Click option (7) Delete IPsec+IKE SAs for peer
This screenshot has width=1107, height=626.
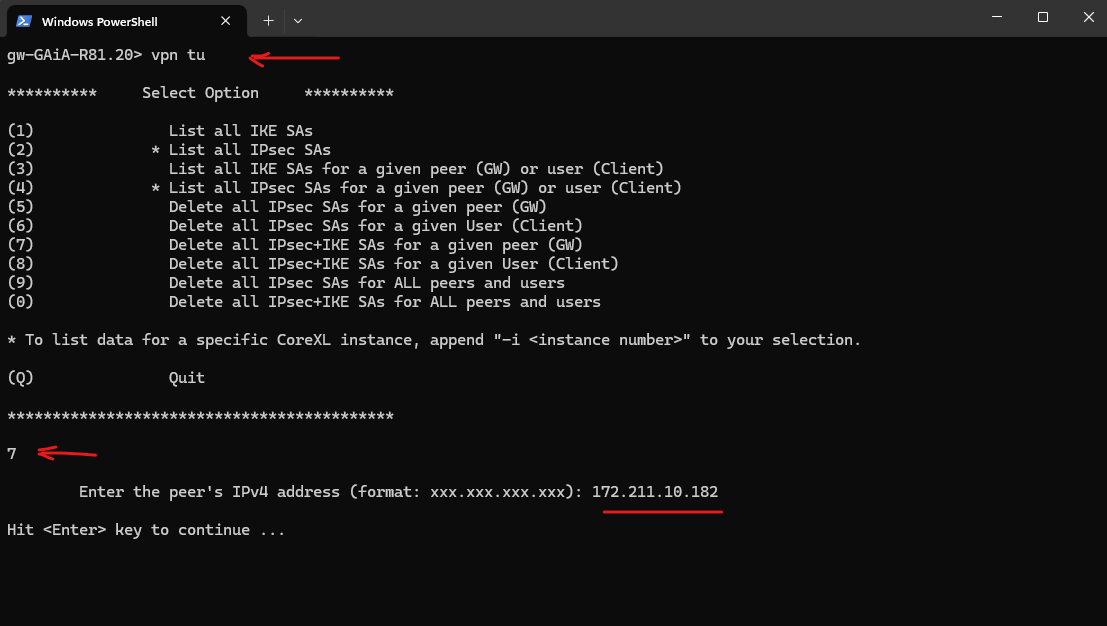click(x=295, y=245)
